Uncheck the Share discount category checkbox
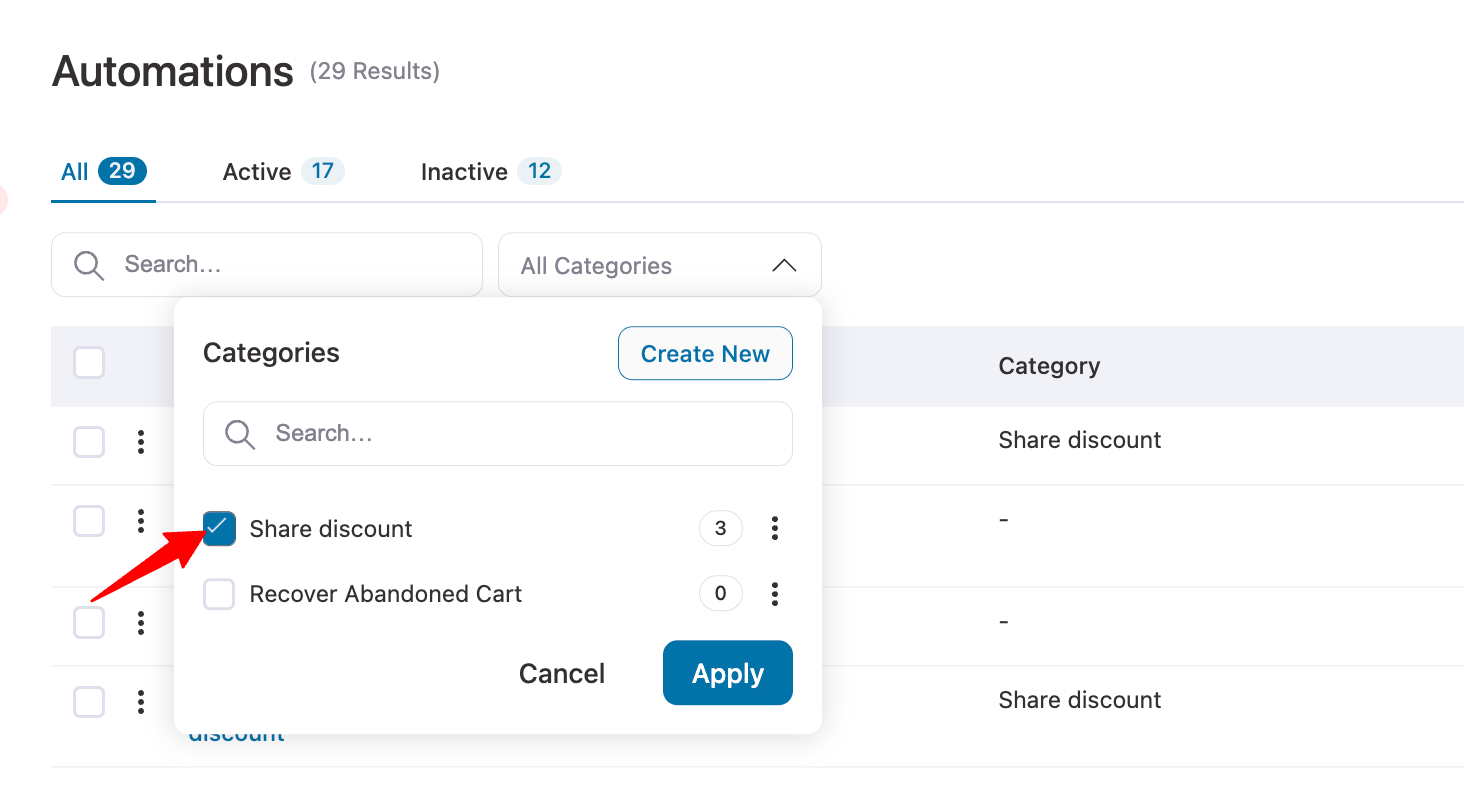The width and height of the screenshot is (1464, 786). (x=219, y=529)
